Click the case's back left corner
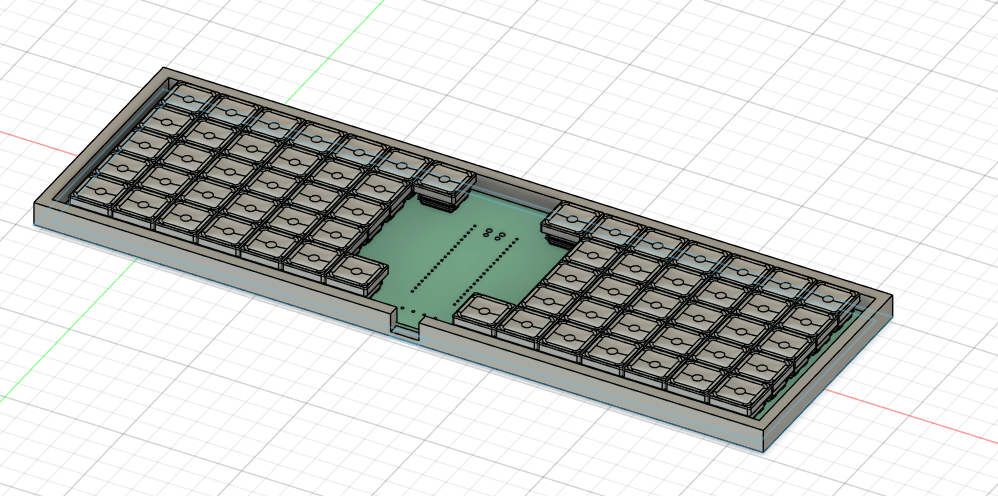Viewport: 998px width, 496px height. [165, 73]
